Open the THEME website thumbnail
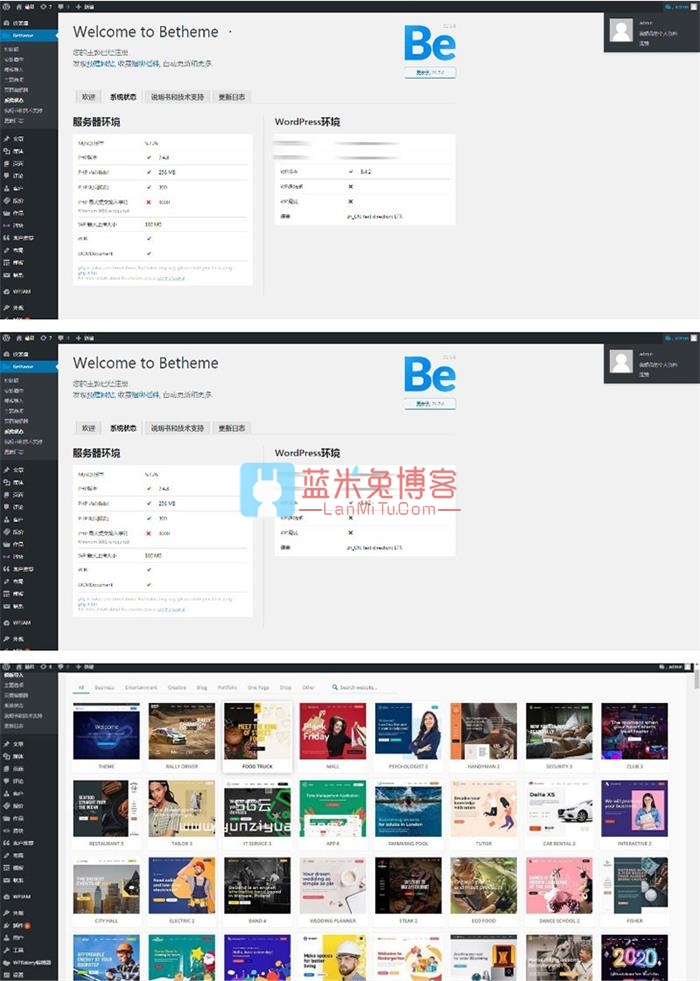Image resolution: width=700 pixels, height=981 pixels. click(x=106, y=731)
